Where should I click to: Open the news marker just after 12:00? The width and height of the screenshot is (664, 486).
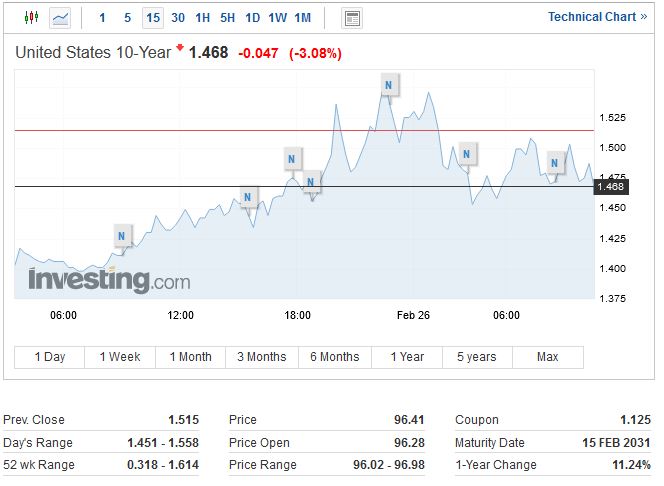coord(247,198)
